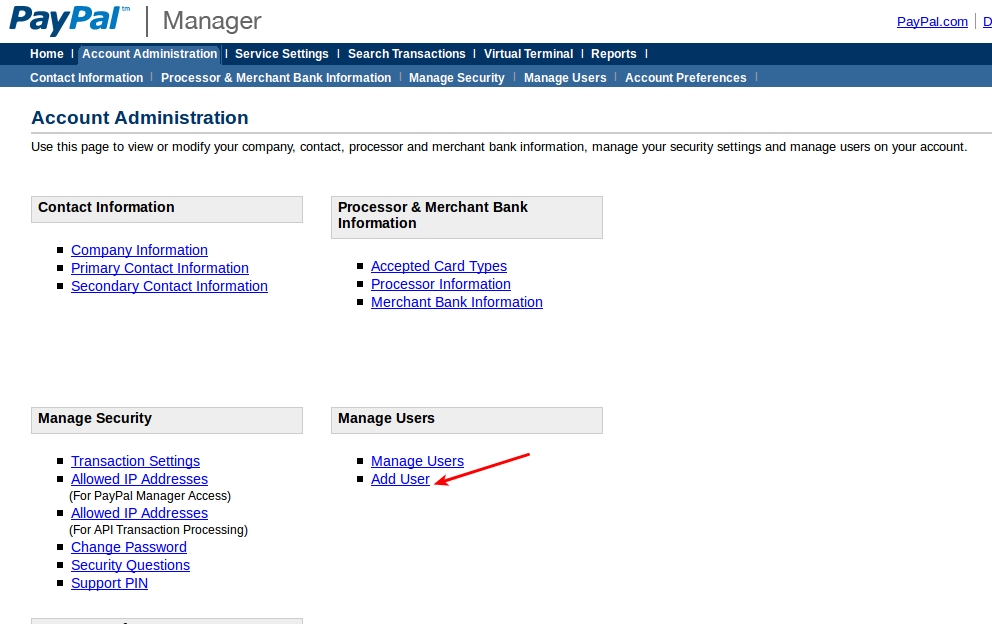Viewport: 992px width, 624px height.
Task: Click Manage Security in the sub-navigation bar
Action: coord(456,78)
